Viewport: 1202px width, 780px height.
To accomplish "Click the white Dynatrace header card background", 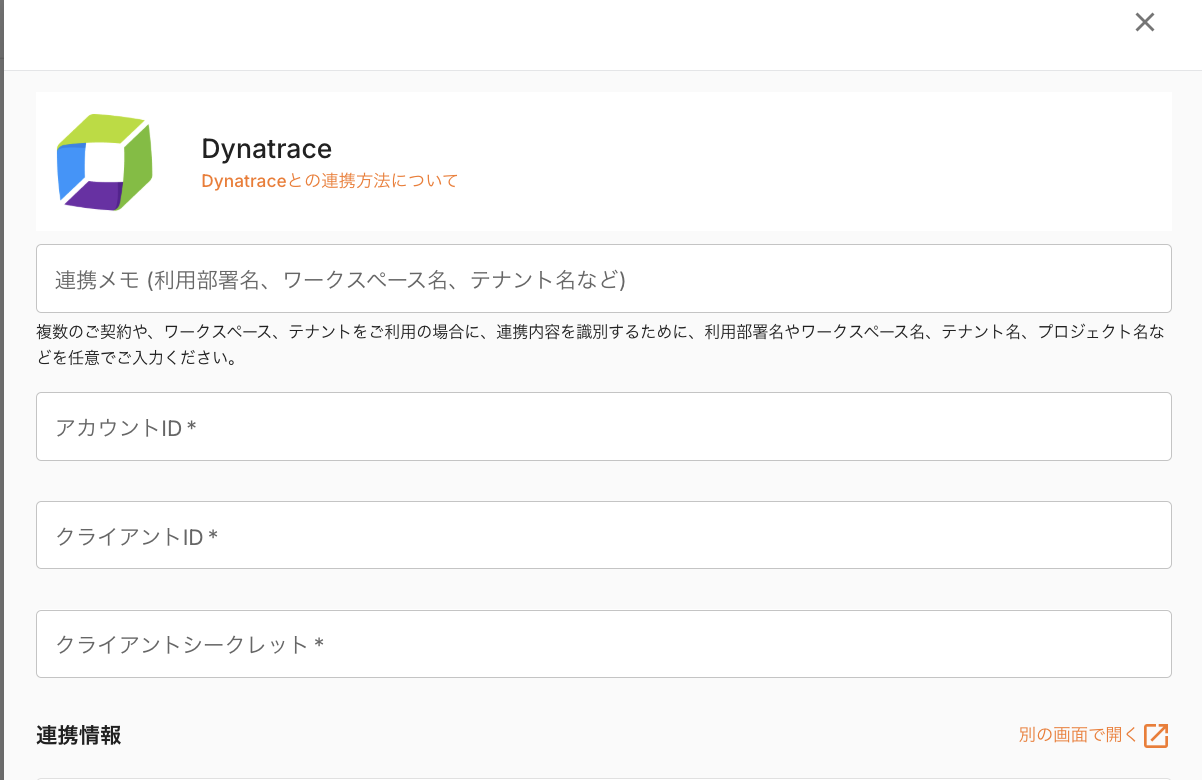I will pyautogui.click(x=800, y=160).
